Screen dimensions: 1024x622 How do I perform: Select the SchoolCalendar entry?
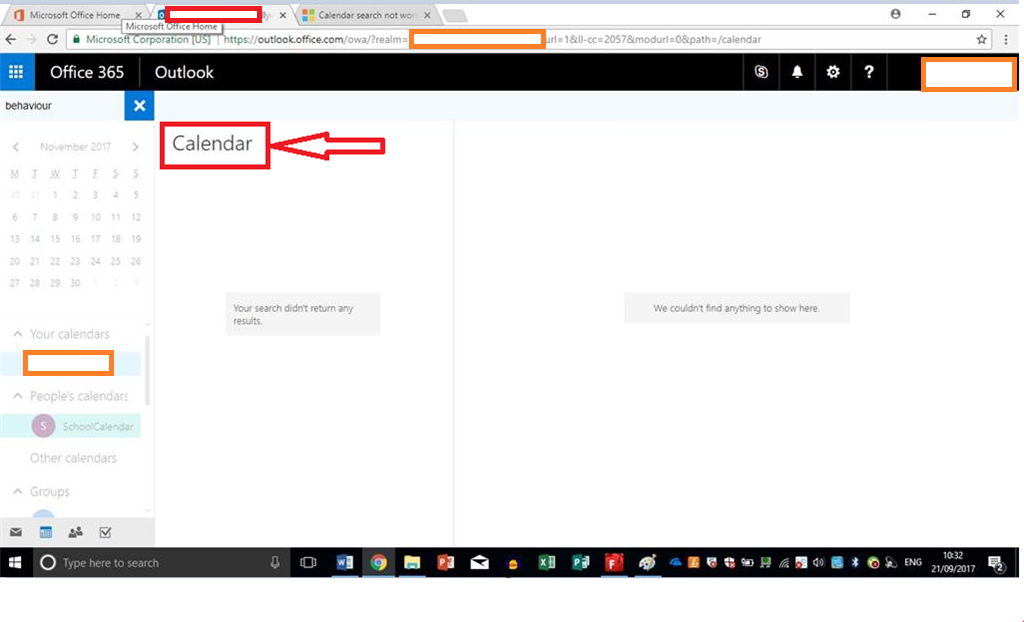coord(71,426)
